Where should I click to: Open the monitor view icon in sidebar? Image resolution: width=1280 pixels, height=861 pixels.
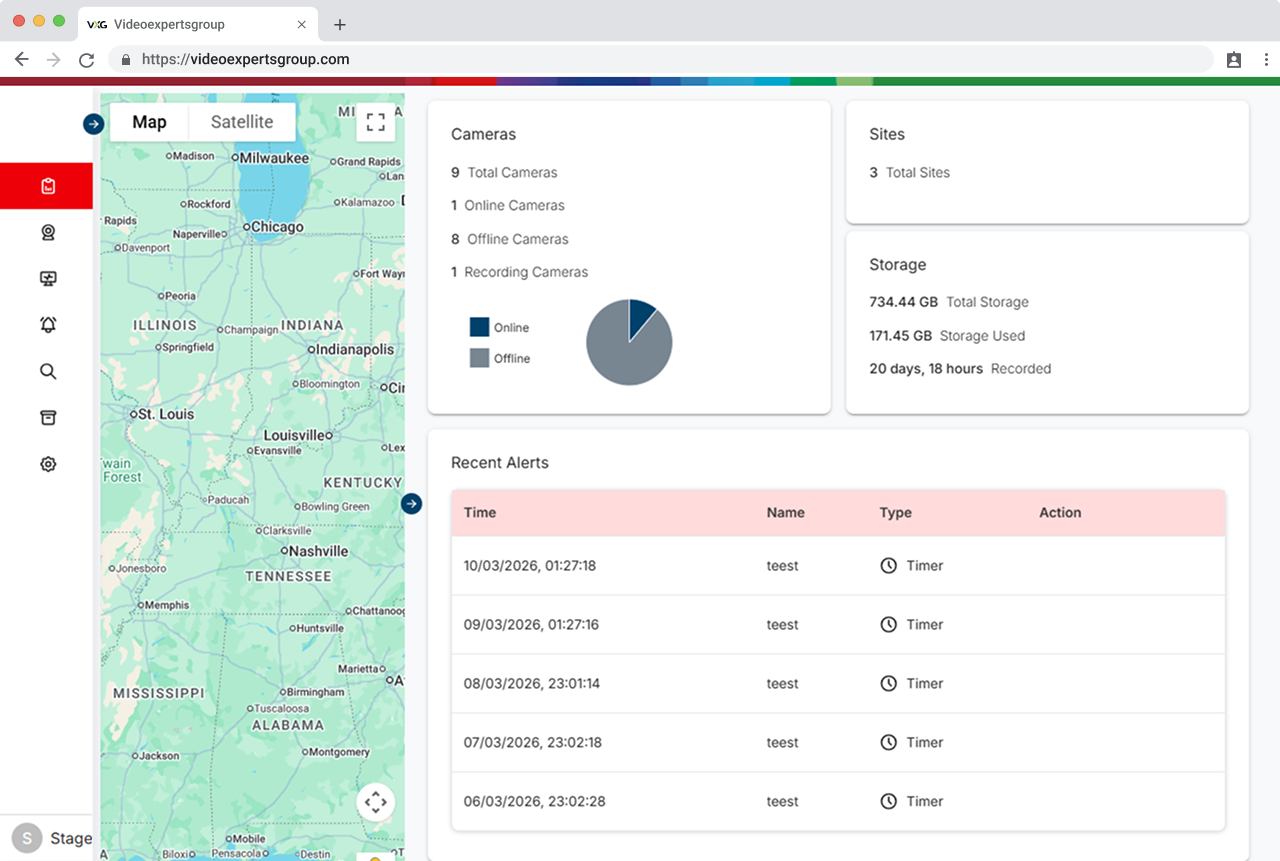pyautogui.click(x=47, y=279)
